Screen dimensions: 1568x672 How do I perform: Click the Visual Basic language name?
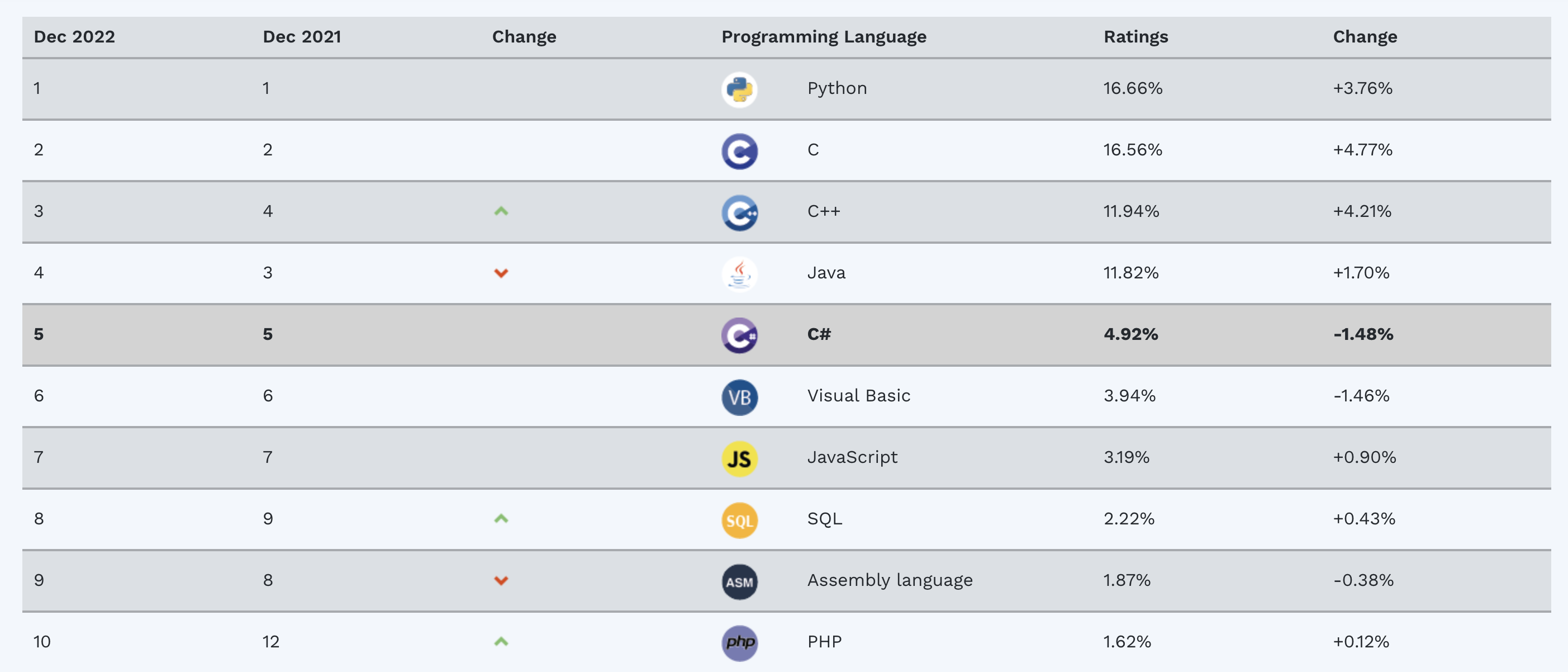(858, 396)
